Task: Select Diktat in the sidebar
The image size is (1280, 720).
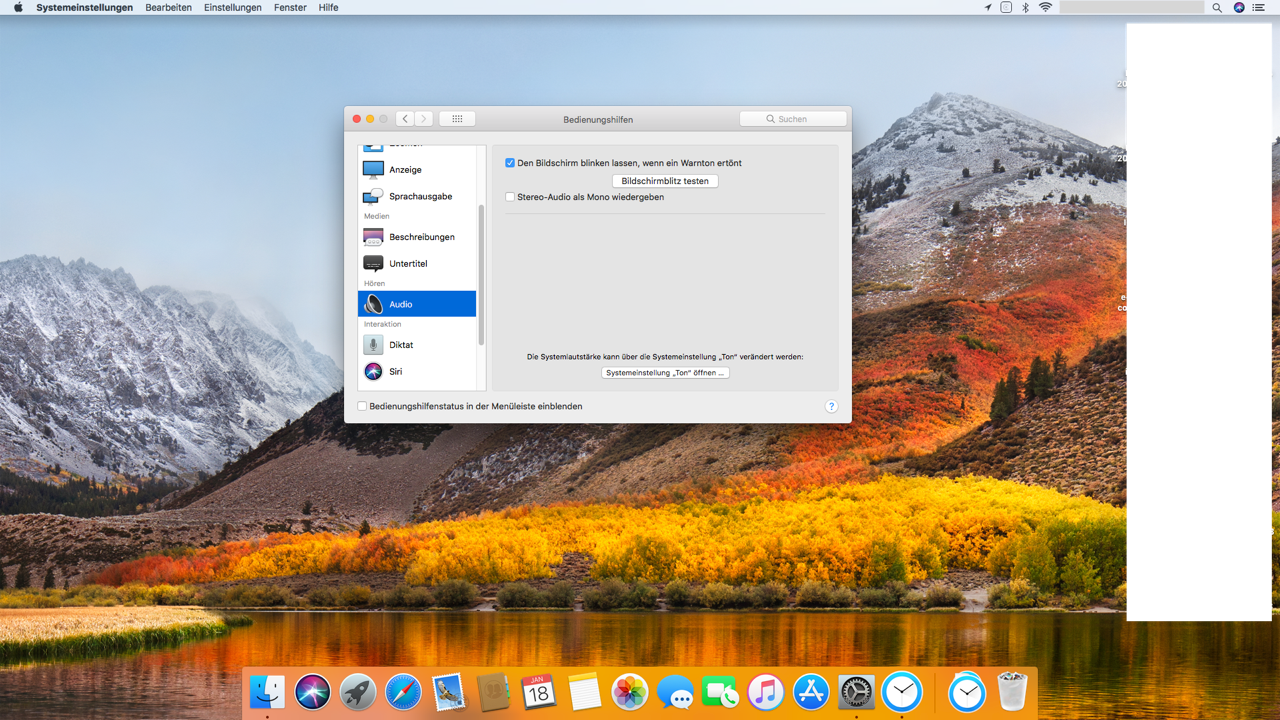Action: point(400,345)
